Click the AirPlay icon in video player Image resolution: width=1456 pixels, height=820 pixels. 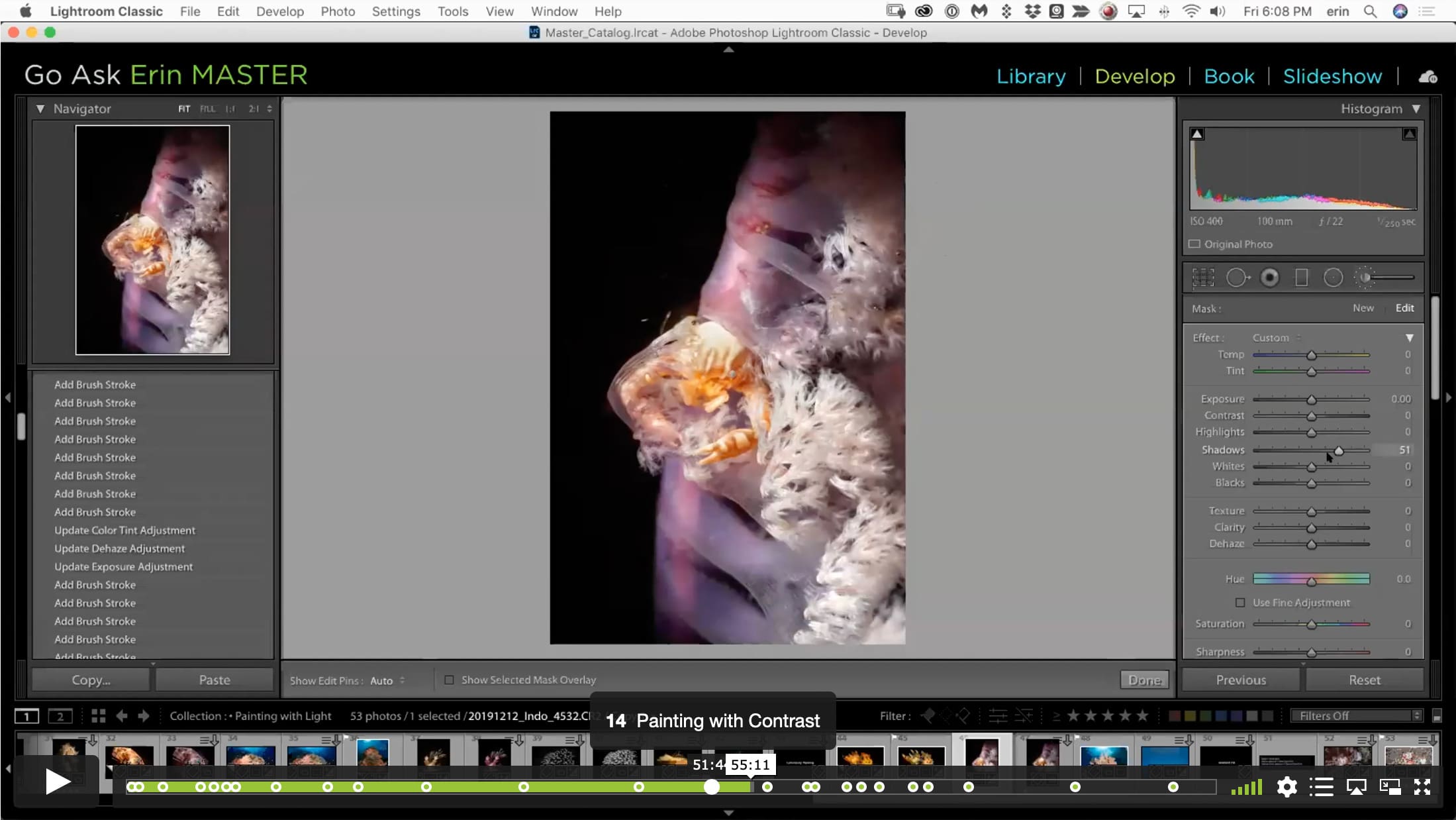1356,787
